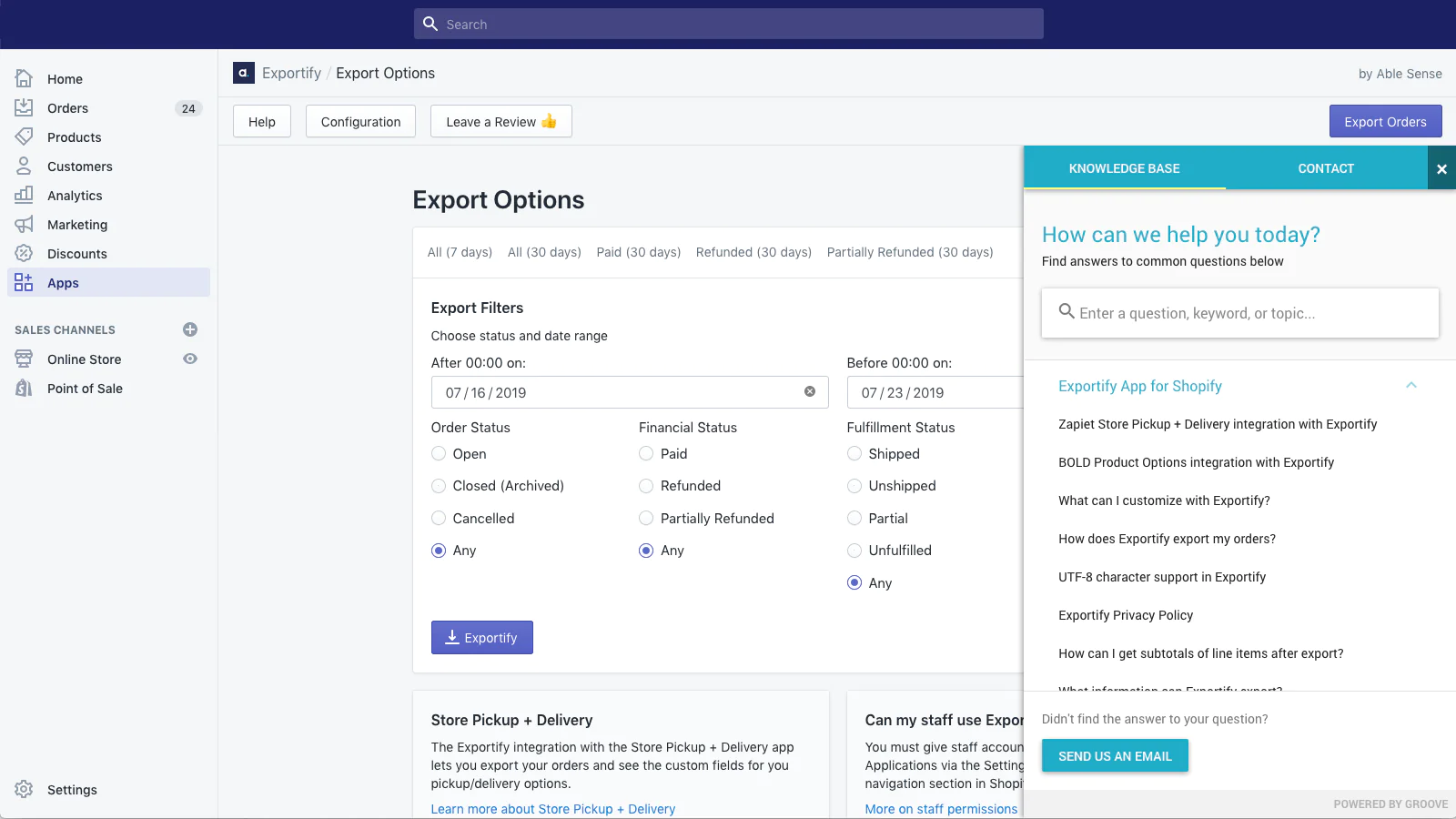This screenshot has height=819, width=1456.
Task: Select Unfulfilled fulfillment status
Action: [x=854, y=551]
